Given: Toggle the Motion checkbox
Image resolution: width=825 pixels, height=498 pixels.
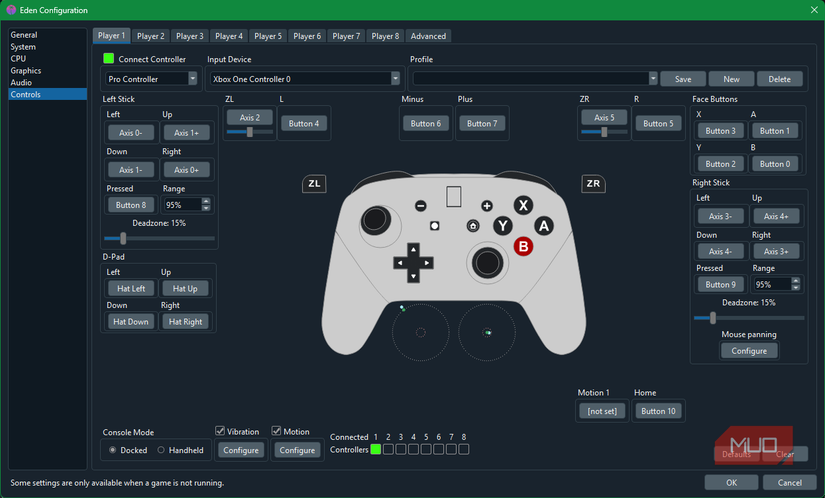Looking at the screenshot, I should [x=276, y=431].
